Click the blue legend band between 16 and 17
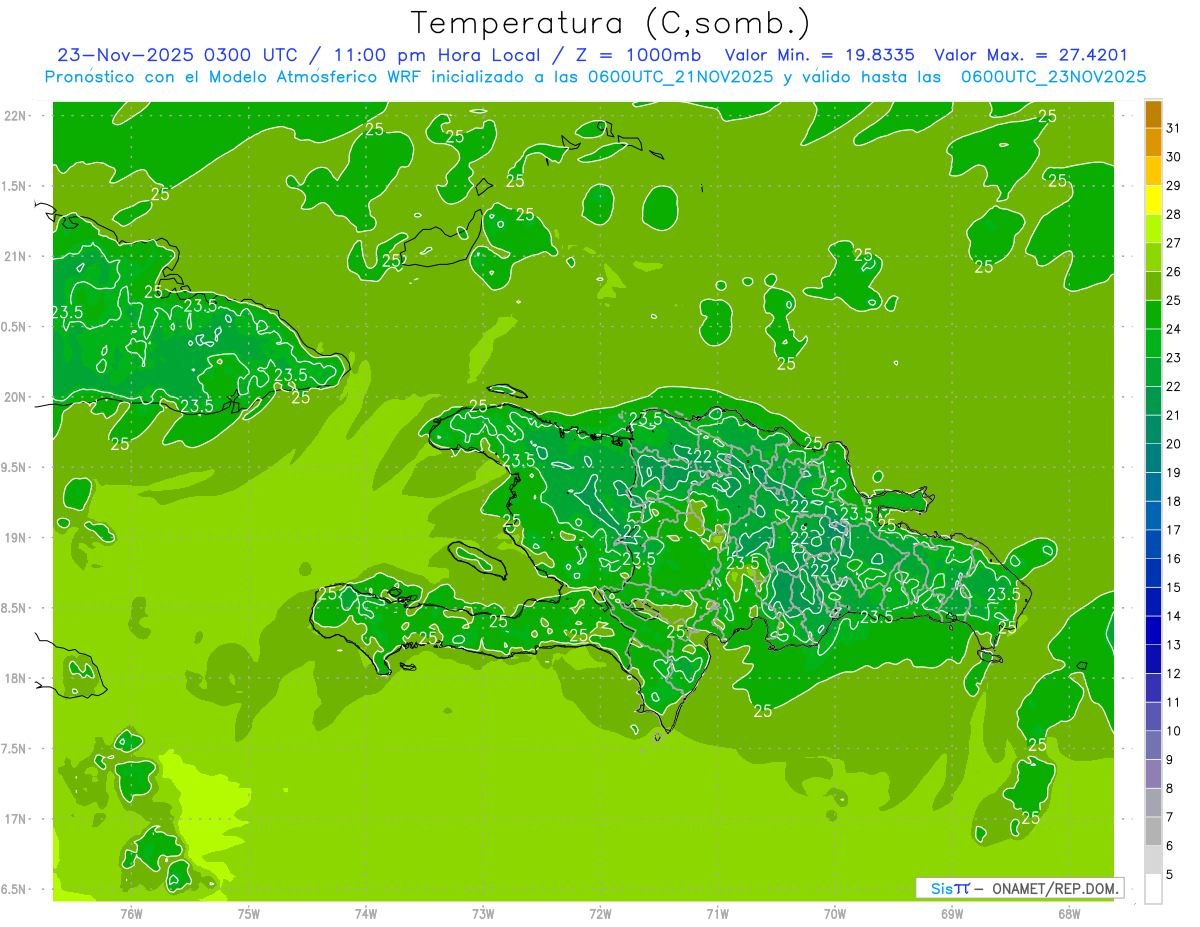 [x=1153, y=544]
